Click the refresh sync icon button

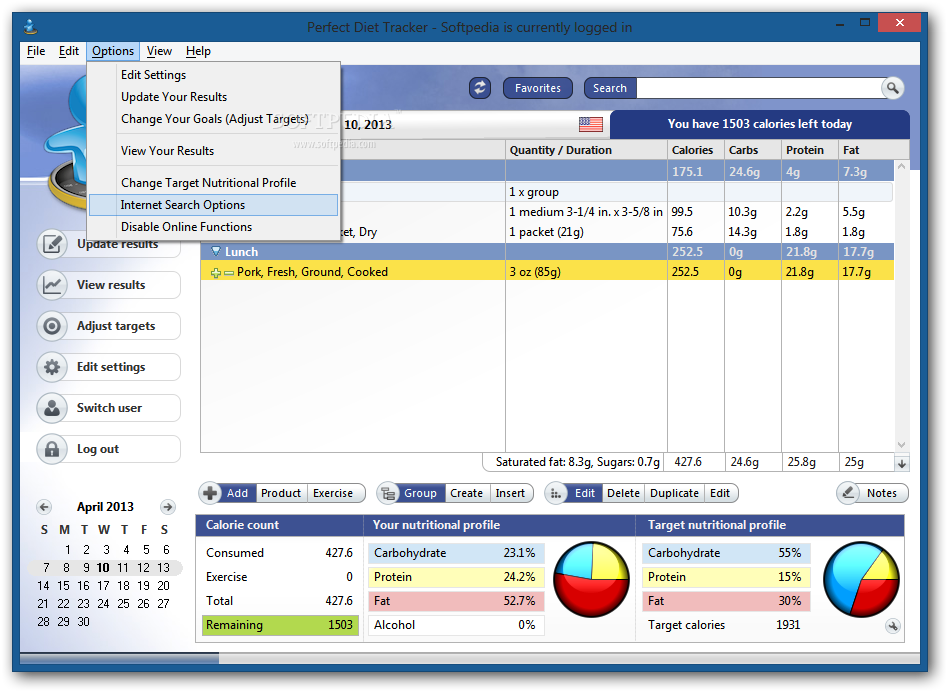coord(479,88)
